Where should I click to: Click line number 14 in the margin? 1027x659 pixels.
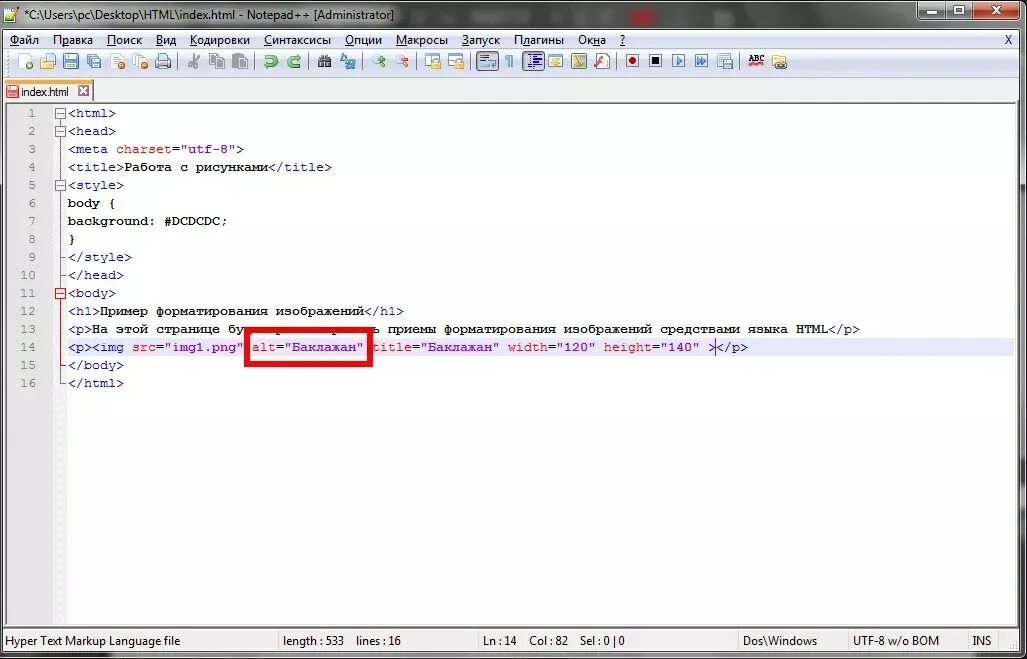coord(28,347)
